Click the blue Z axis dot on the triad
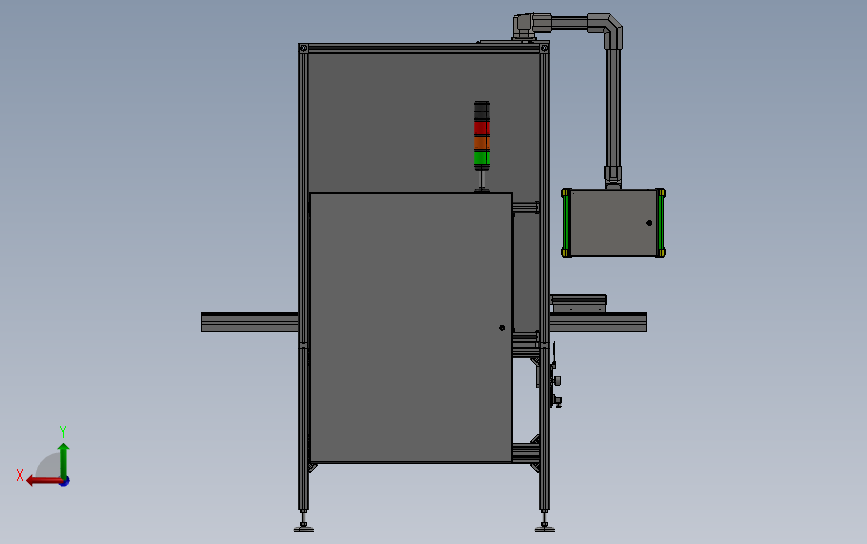867x544 pixels. tap(65, 482)
